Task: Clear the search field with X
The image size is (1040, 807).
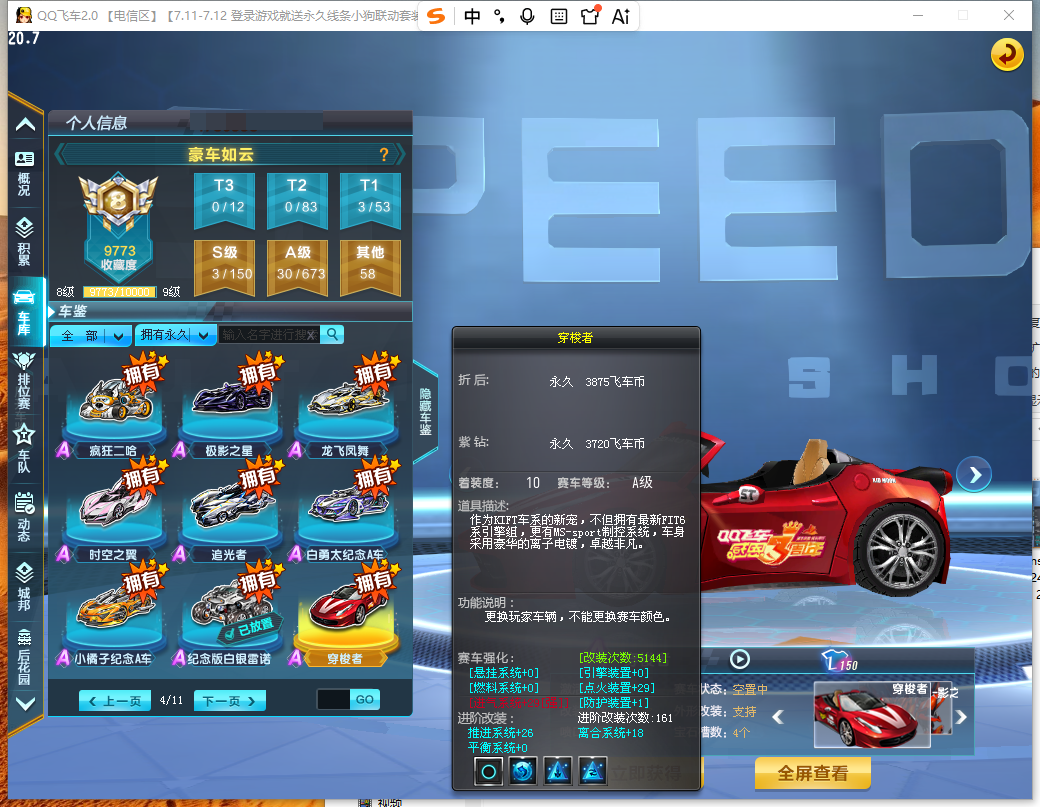Action: click(311, 336)
